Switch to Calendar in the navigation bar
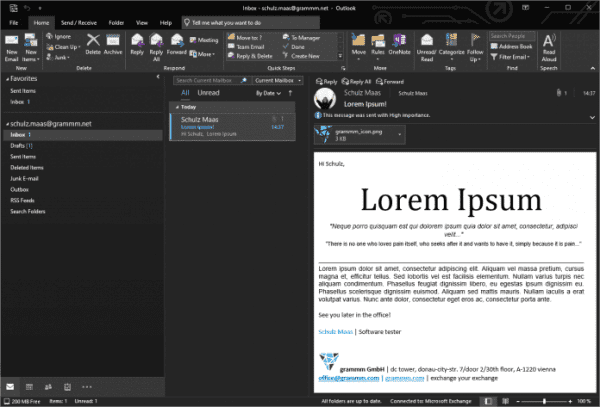The height and width of the screenshot is (407, 600). [29, 387]
